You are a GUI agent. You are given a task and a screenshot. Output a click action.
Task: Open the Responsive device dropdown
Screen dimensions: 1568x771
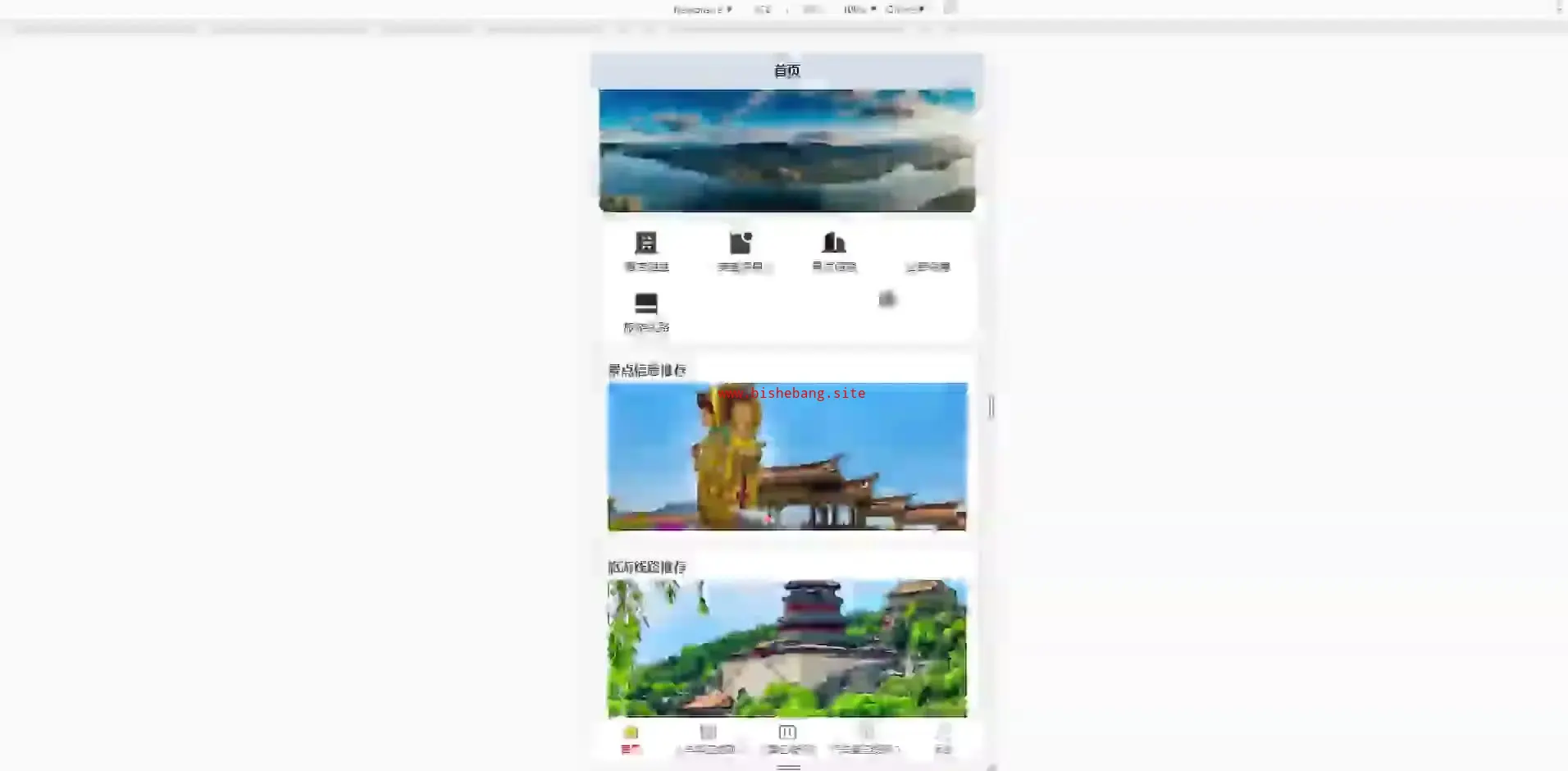[x=703, y=9]
